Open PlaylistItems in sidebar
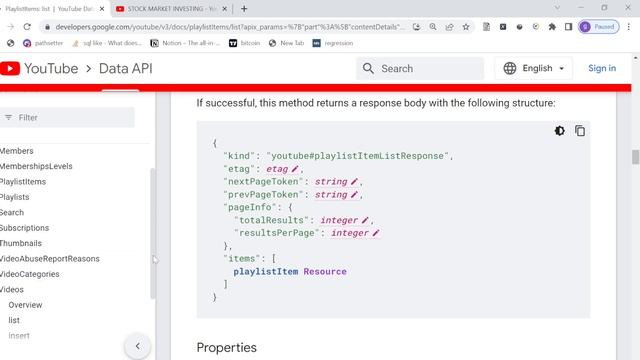Viewport: 640px width, 360px height. (23, 182)
